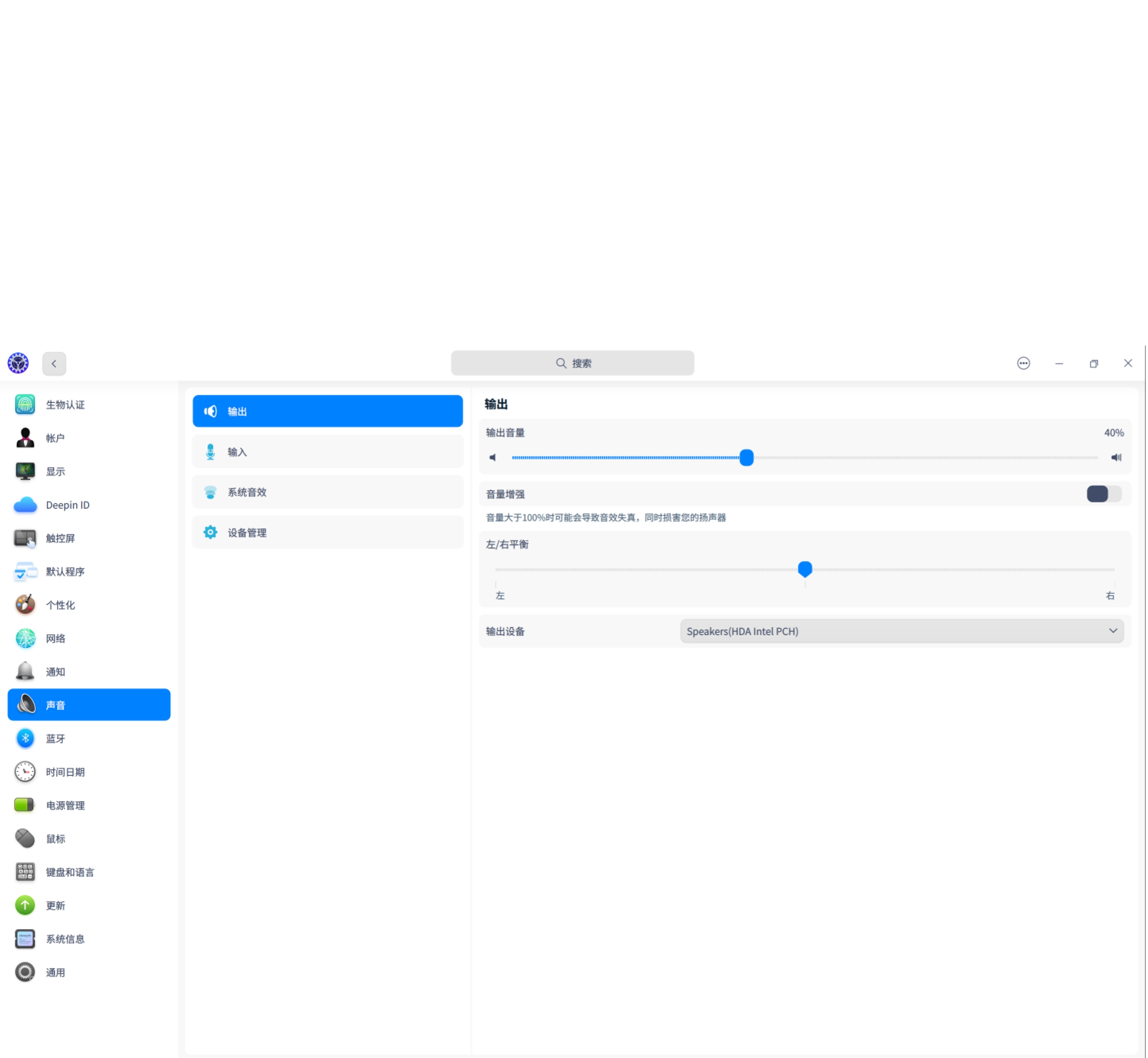This screenshot has height=1058, width=1148.
Task: Switch to the Input (输入) tab
Action: click(328, 451)
